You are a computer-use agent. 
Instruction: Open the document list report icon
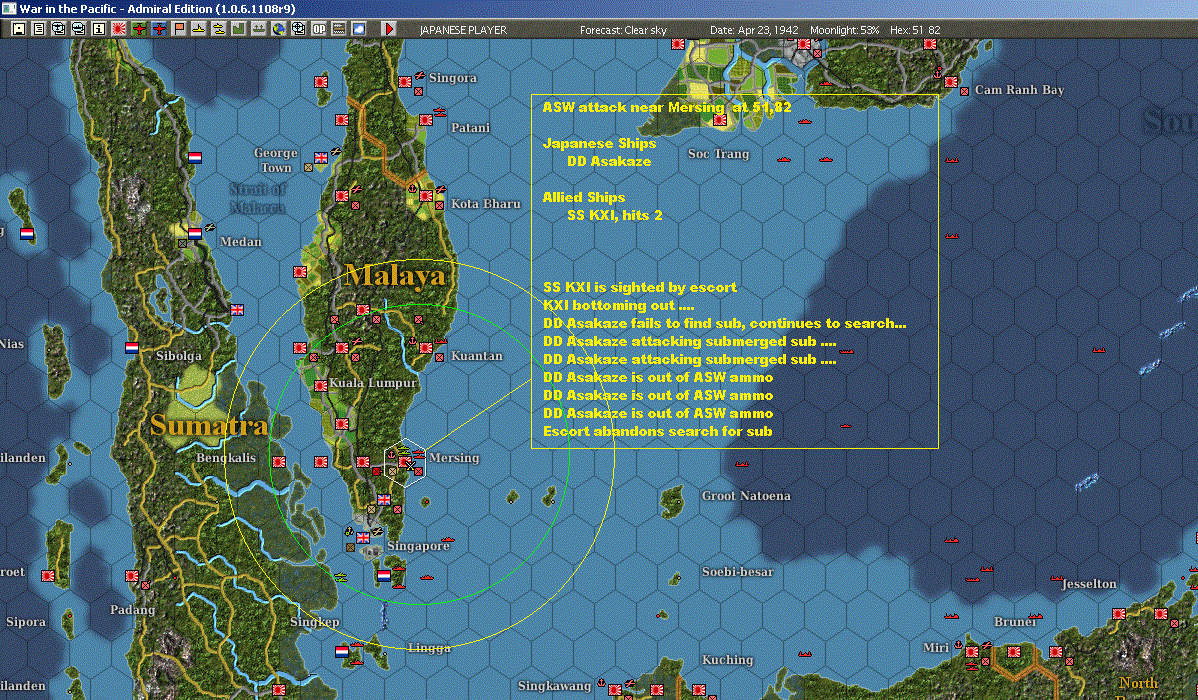click(39, 29)
